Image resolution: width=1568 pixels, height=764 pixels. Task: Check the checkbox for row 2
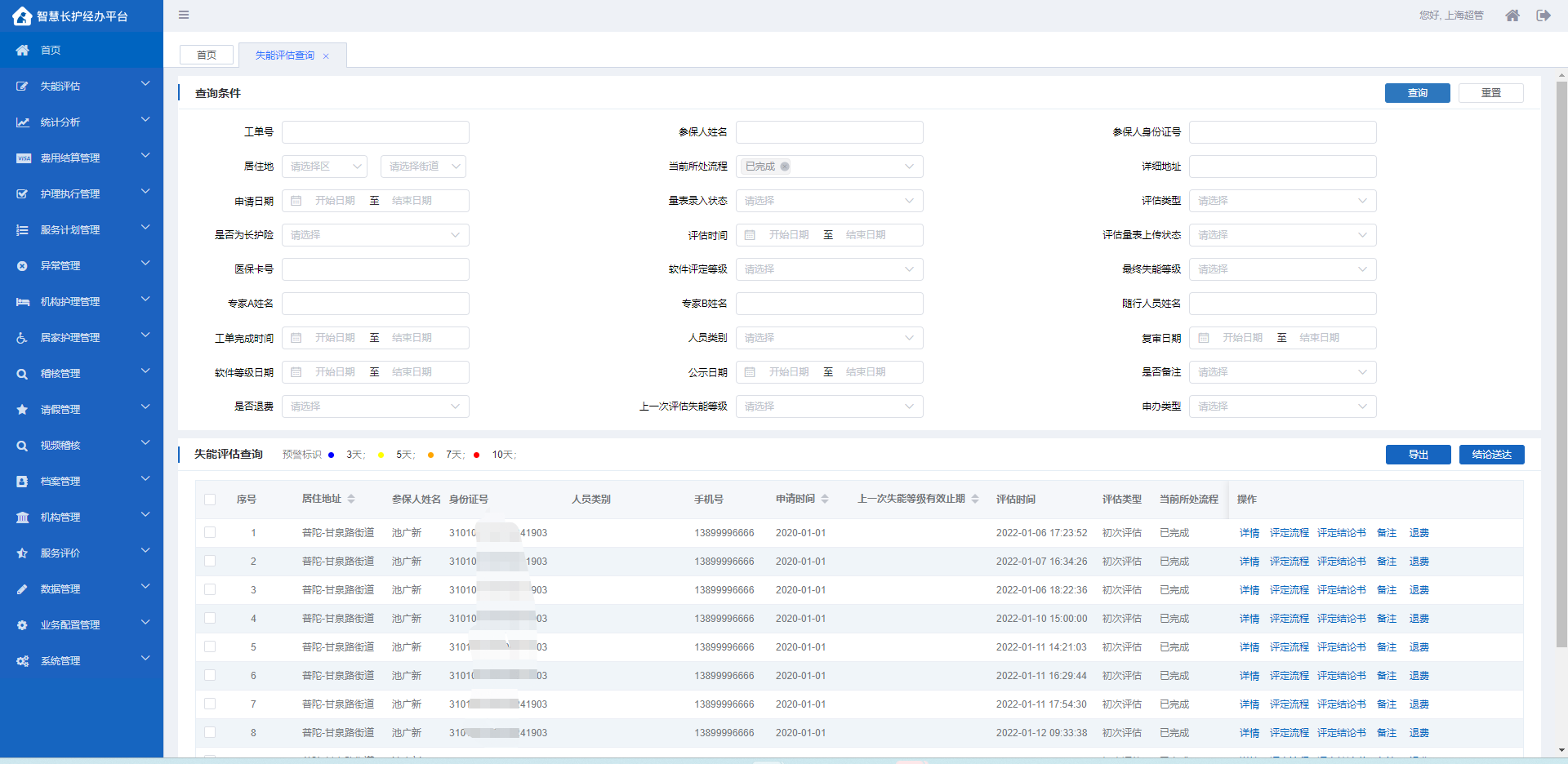210,561
